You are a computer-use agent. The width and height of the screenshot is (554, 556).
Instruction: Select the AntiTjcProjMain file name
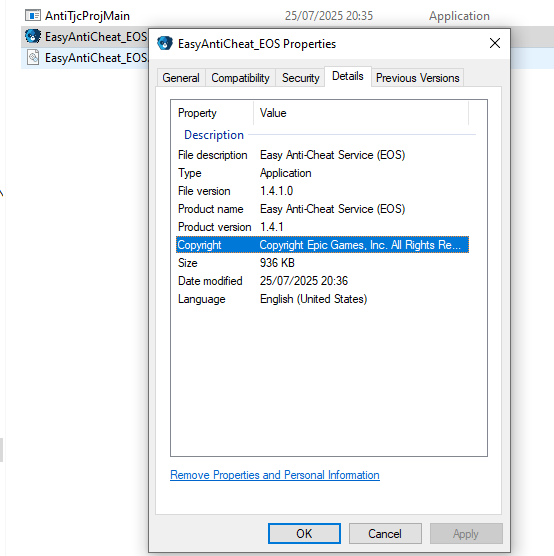click(87, 16)
